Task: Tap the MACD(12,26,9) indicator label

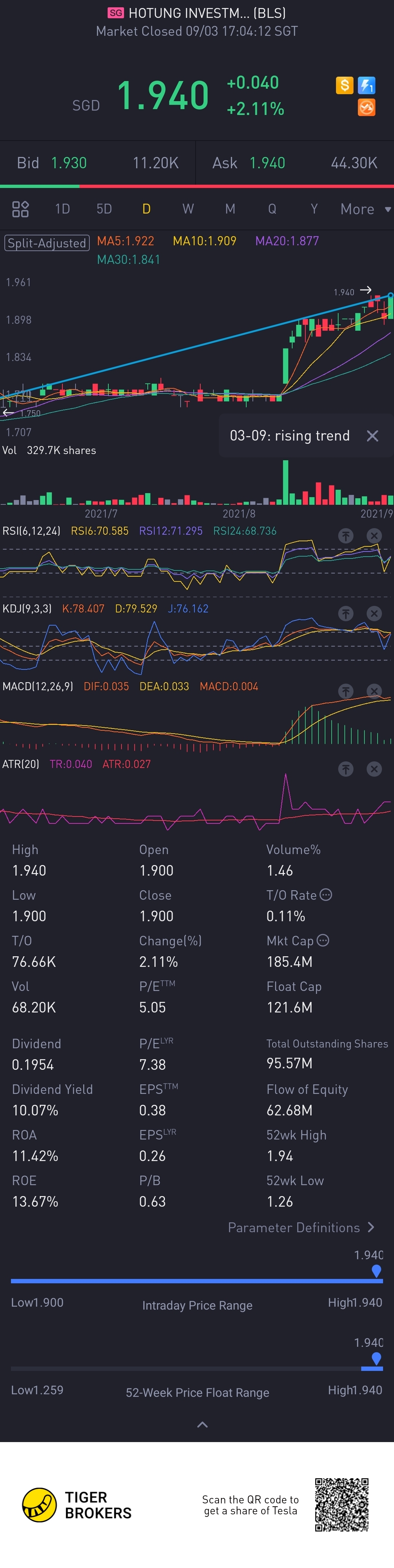Action: pyautogui.click(x=38, y=687)
